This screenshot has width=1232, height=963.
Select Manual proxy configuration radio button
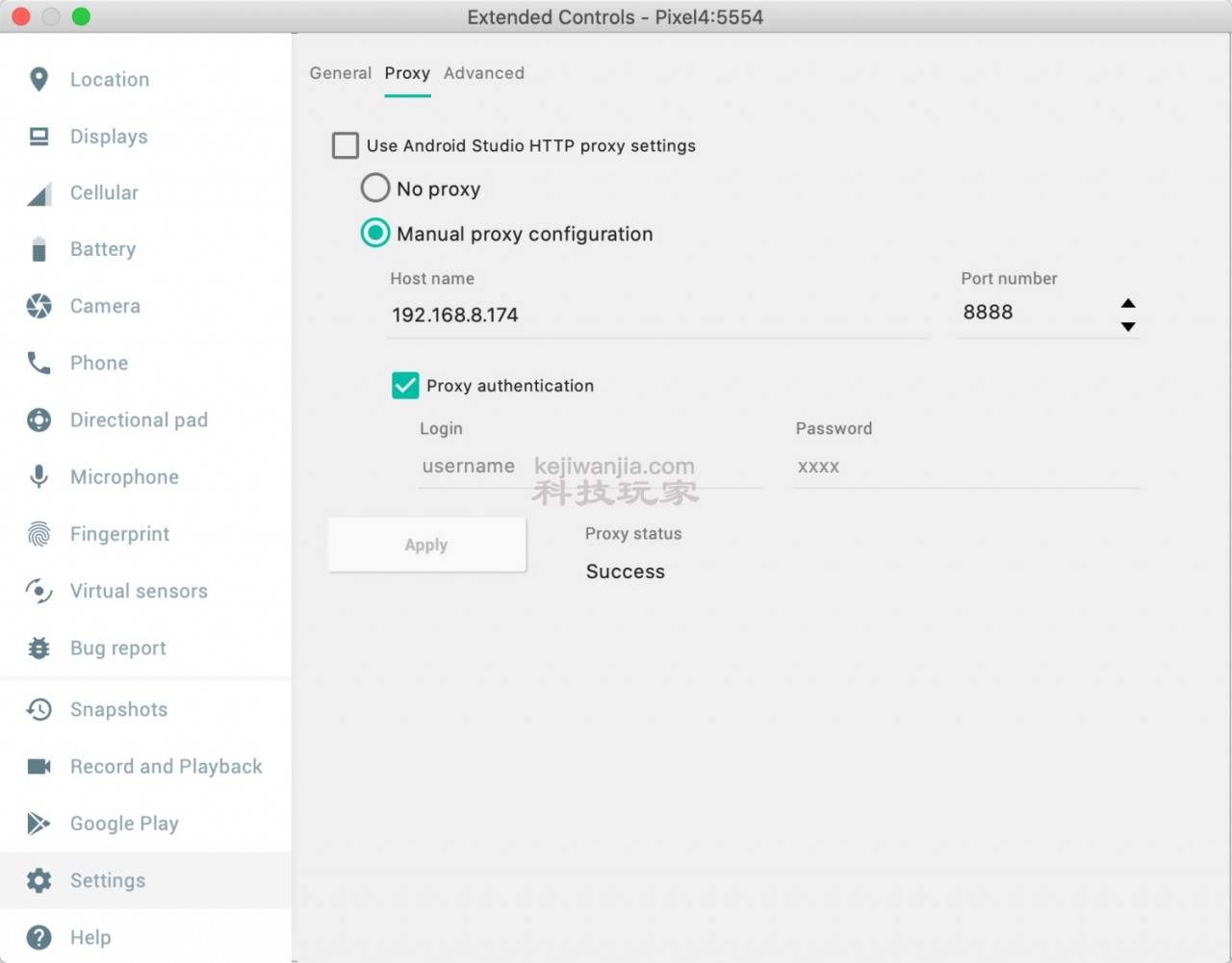point(375,233)
